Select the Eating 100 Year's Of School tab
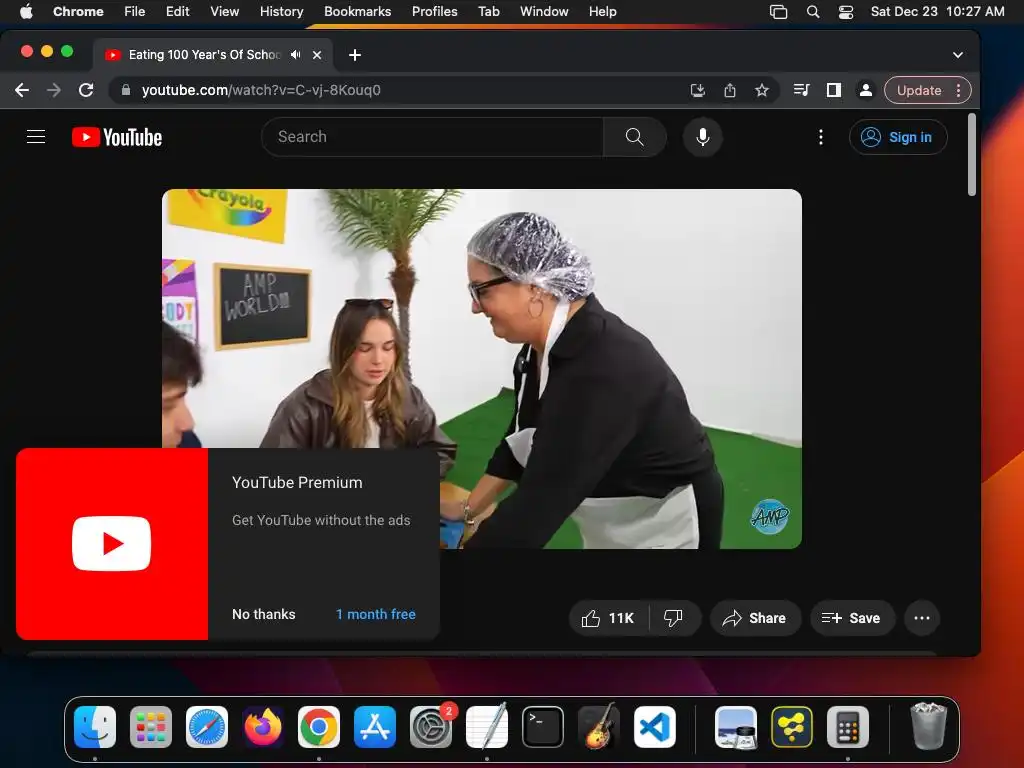The height and width of the screenshot is (768, 1024). click(x=214, y=55)
